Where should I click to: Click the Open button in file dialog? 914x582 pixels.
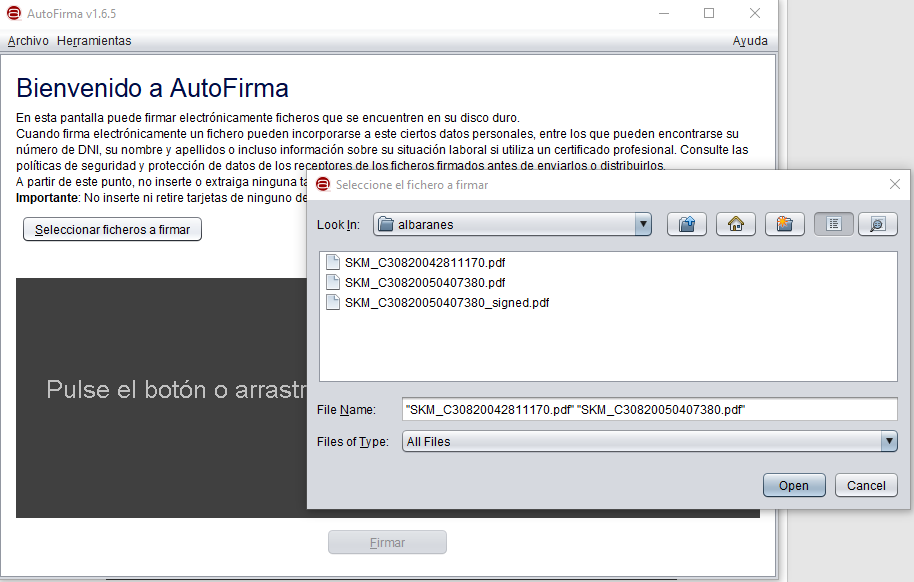(x=794, y=485)
